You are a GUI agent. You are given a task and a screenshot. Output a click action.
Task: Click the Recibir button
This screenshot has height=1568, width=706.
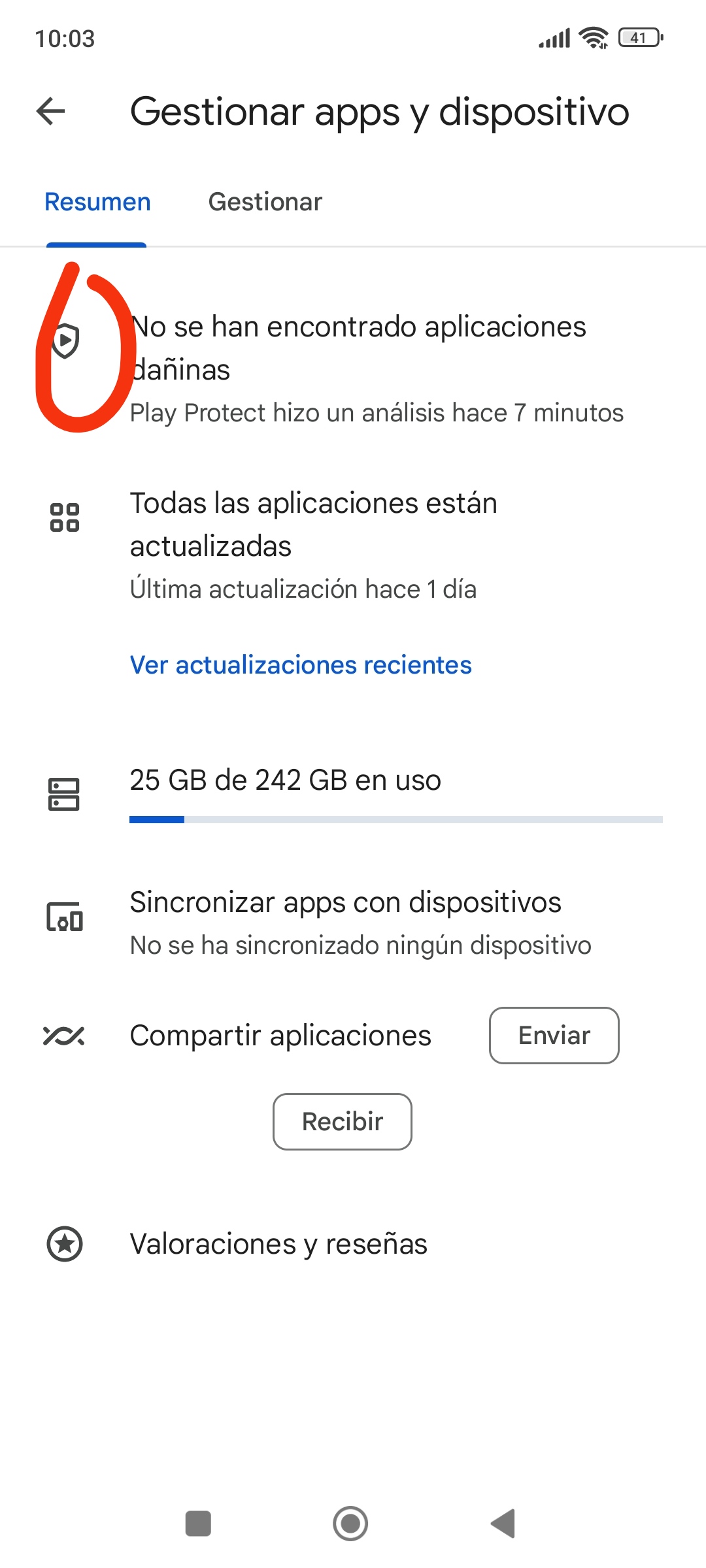[x=343, y=1122]
